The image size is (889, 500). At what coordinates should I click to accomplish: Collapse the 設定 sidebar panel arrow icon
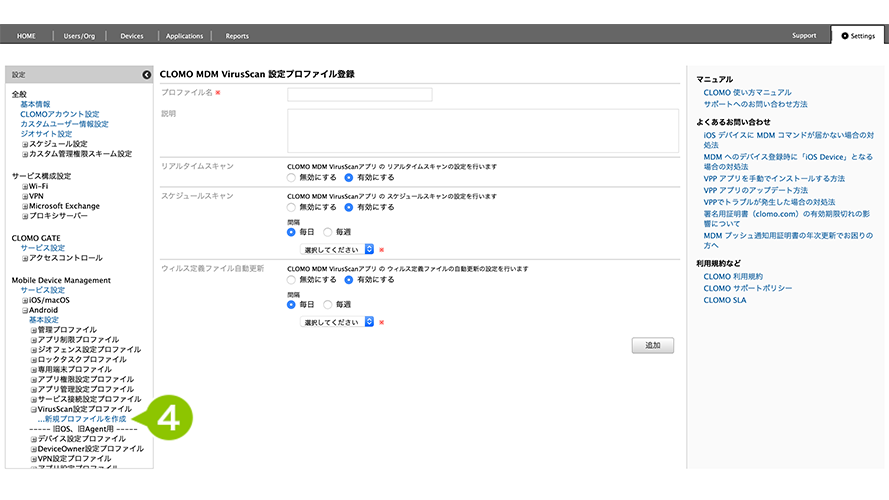tap(146, 75)
